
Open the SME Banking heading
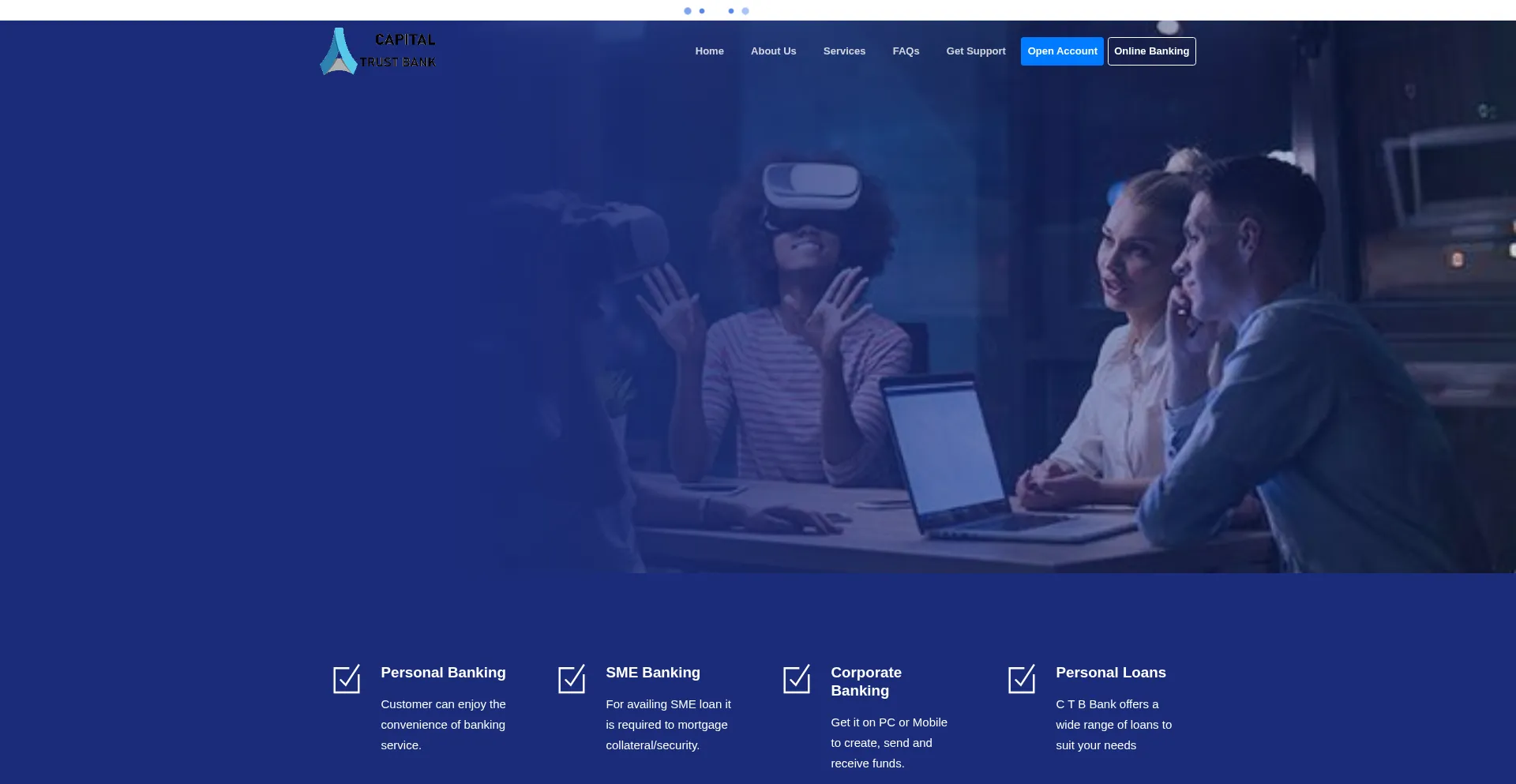[x=653, y=673]
